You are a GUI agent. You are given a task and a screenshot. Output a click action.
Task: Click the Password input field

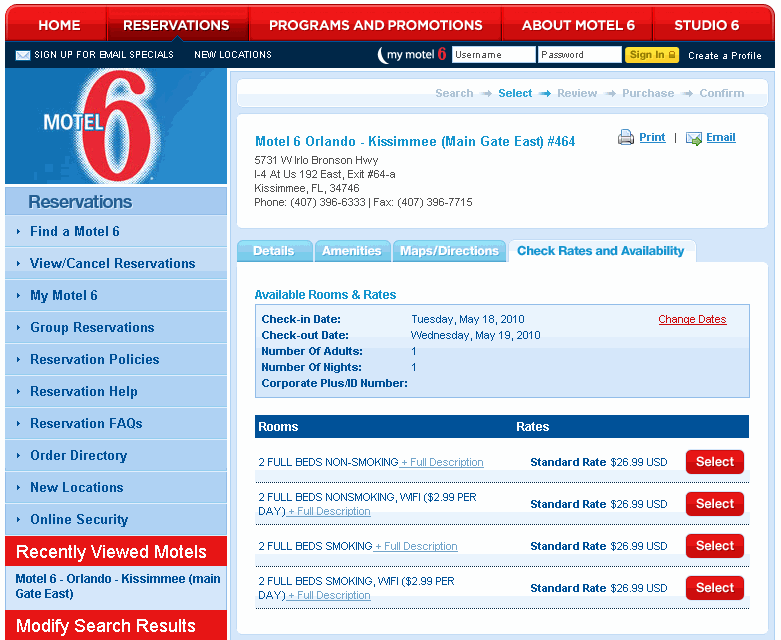coord(579,55)
